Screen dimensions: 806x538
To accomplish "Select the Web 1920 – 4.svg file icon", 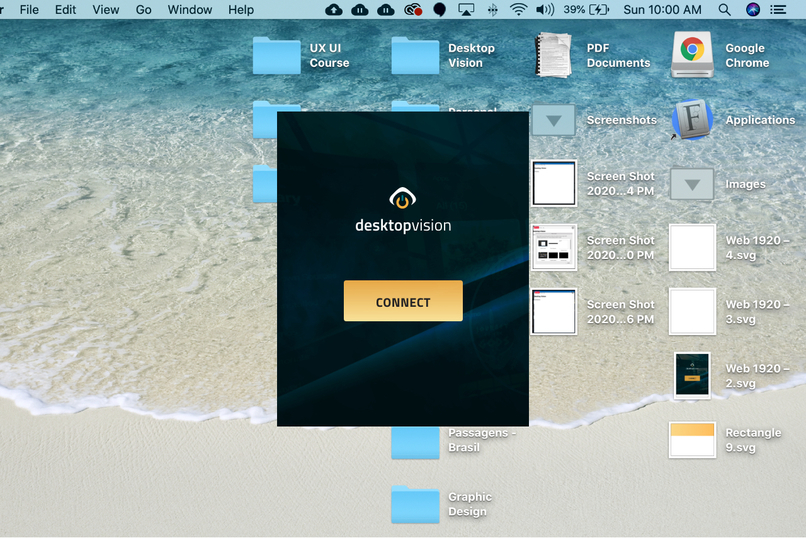I will click(x=692, y=248).
